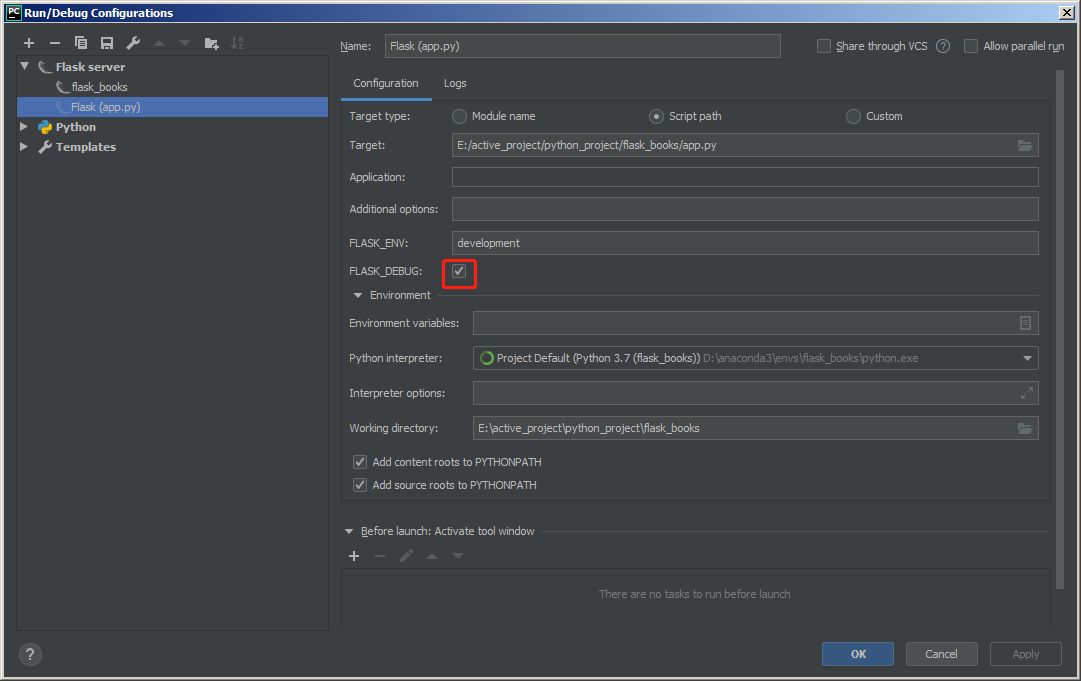The width and height of the screenshot is (1081, 681).
Task: Switch to the Logs tab
Action: click(455, 83)
